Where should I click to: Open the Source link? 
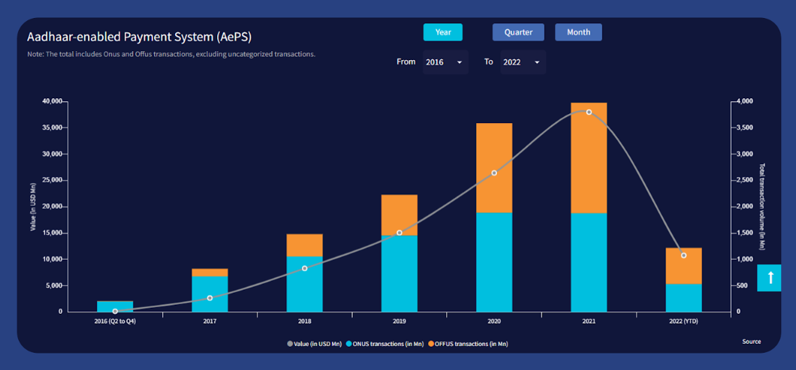[x=751, y=342]
